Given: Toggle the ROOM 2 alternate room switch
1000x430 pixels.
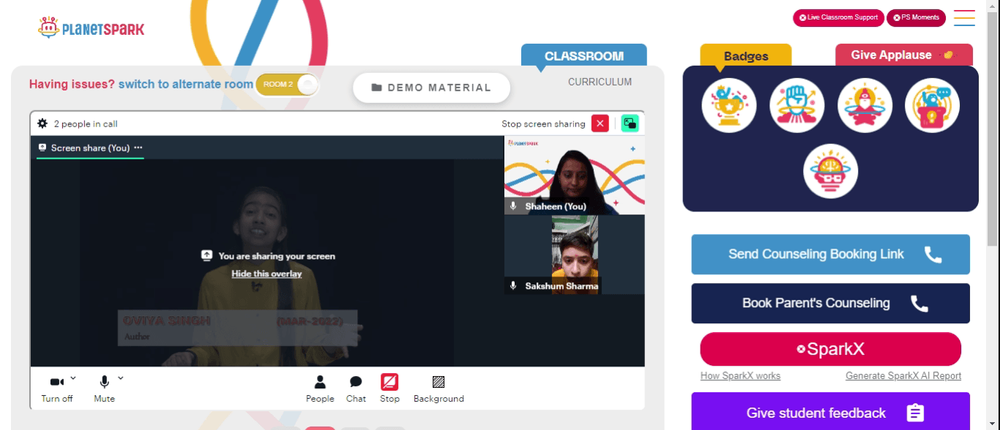Looking at the screenshot, I should coord(287,84).
